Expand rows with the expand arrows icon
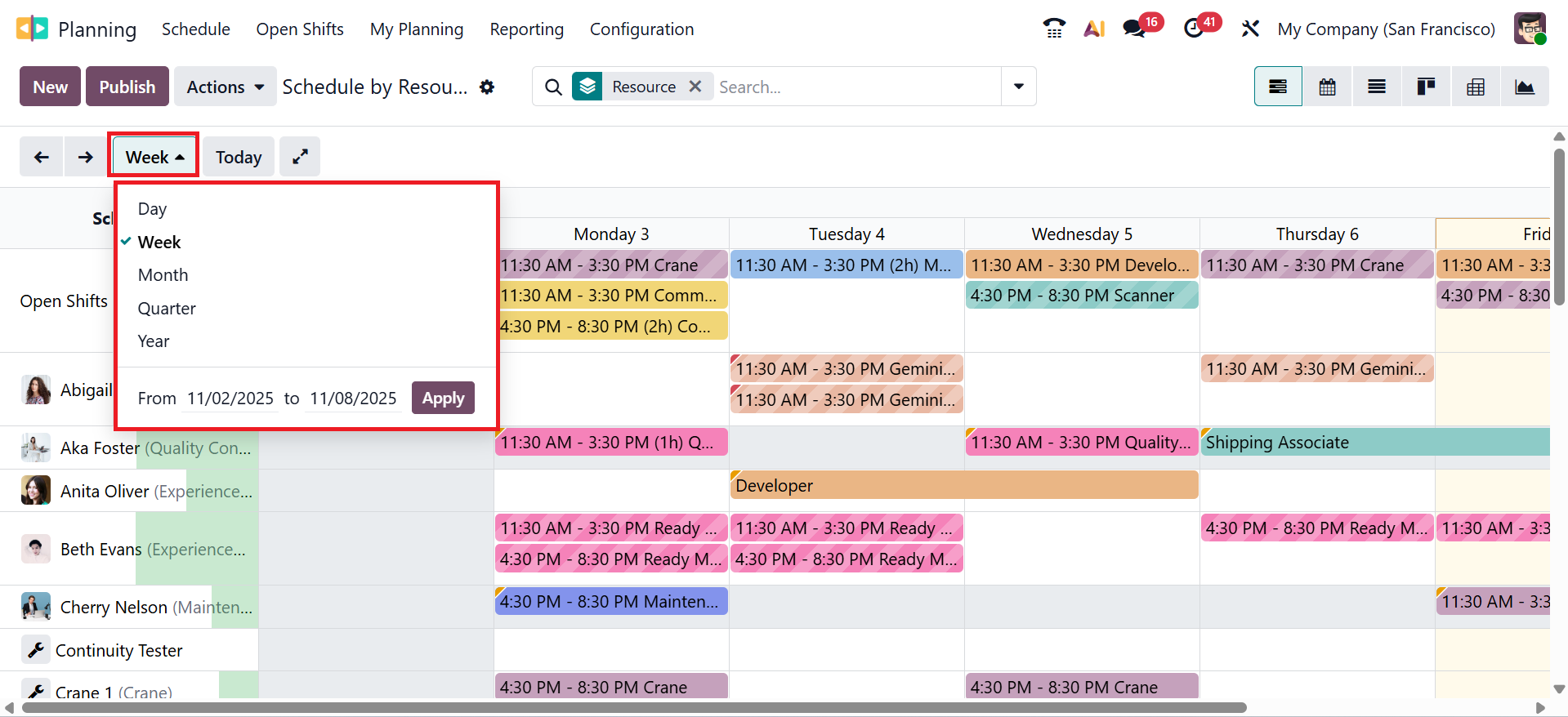Viewport: 1568px width, 717px height. [x=300, y=157]
